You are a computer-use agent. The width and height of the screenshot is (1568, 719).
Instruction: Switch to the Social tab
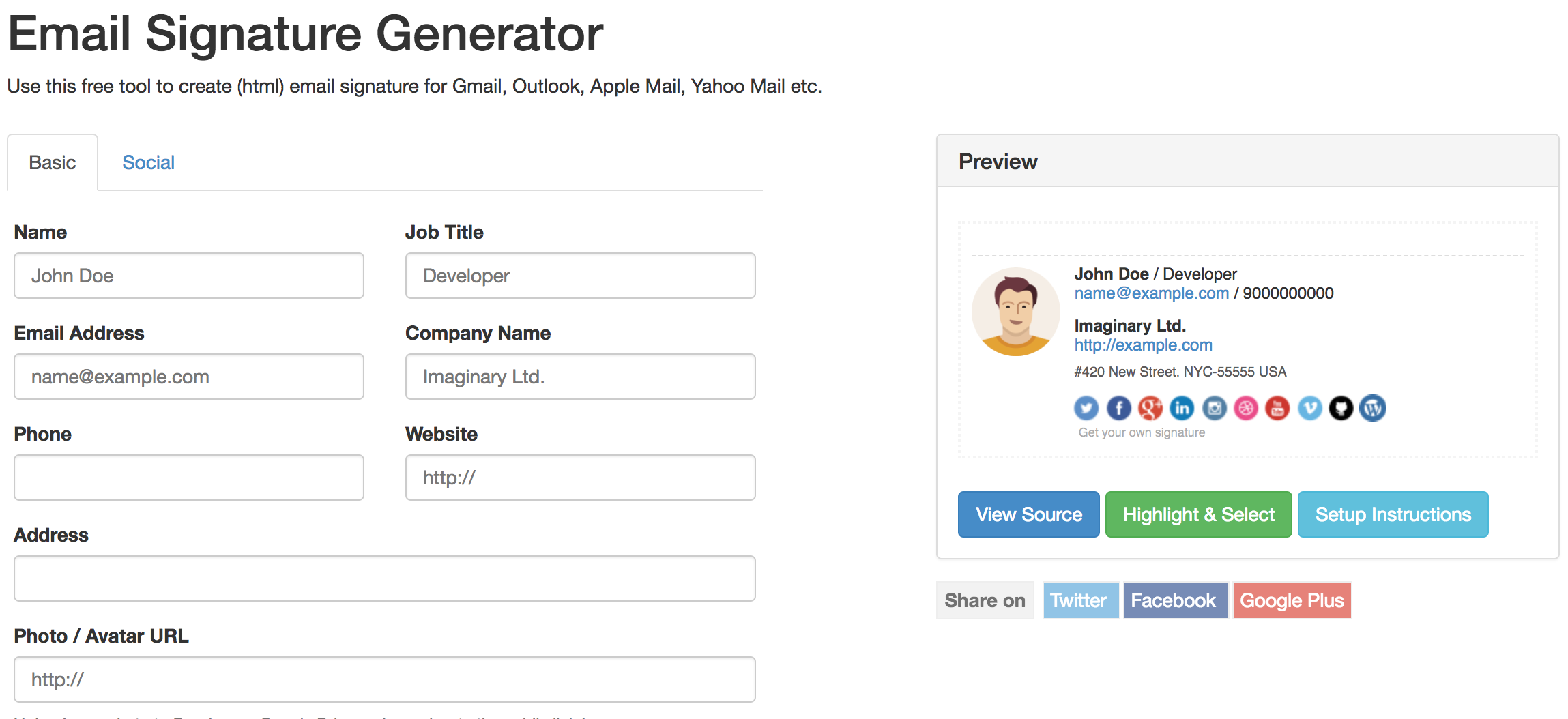pos(148,162)
